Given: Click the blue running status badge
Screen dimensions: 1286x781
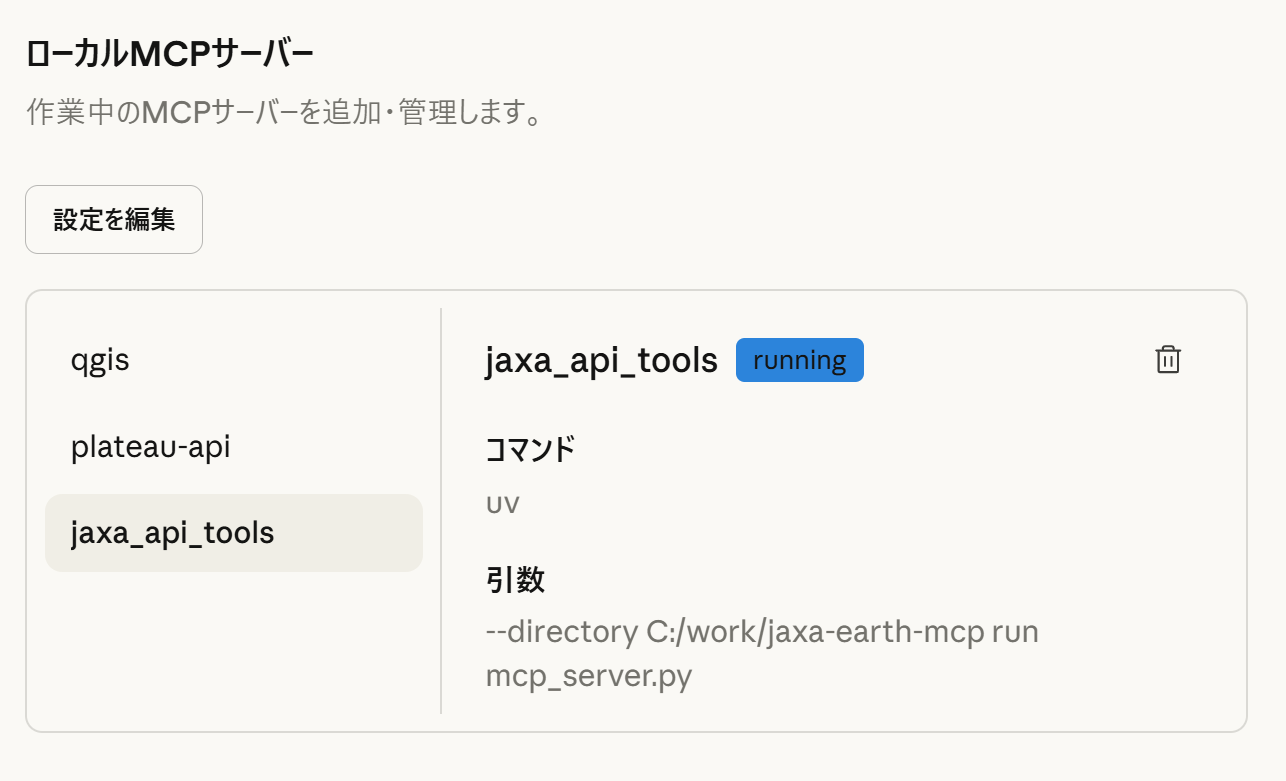Looking at the screenshot, I should coord(799,360).
